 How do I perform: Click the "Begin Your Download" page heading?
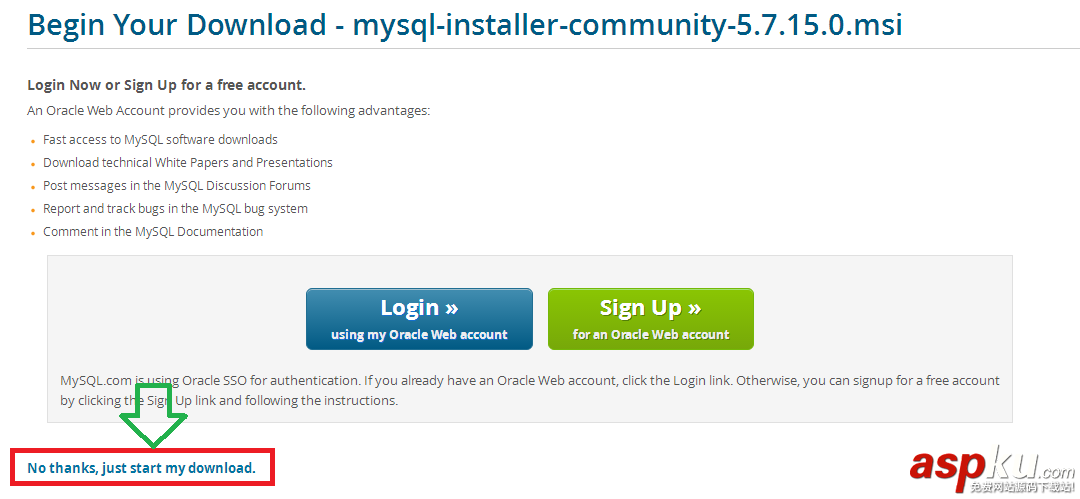click(465, 24)
